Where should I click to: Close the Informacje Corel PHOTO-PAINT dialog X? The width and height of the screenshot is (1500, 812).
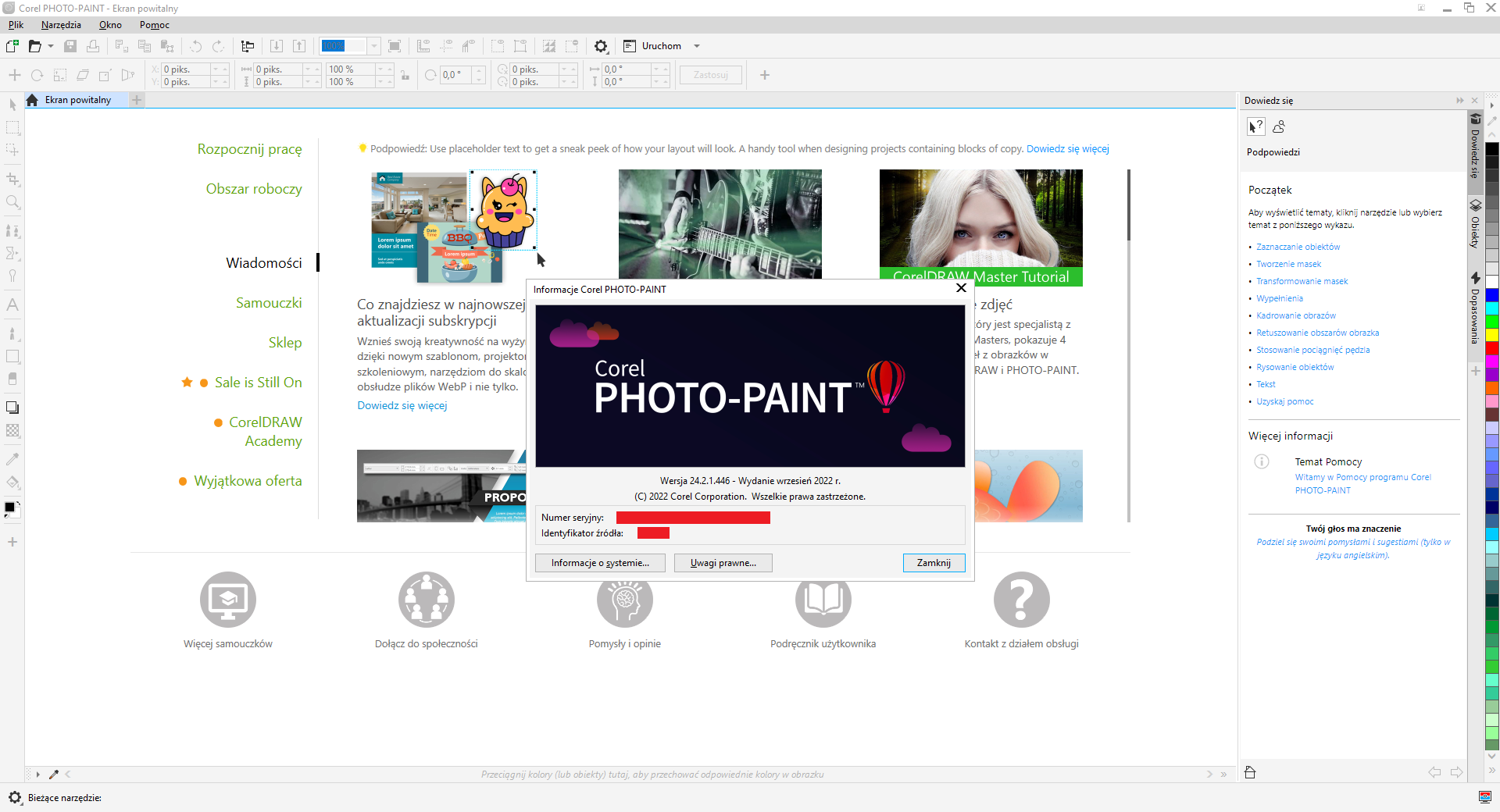(961, 288)
